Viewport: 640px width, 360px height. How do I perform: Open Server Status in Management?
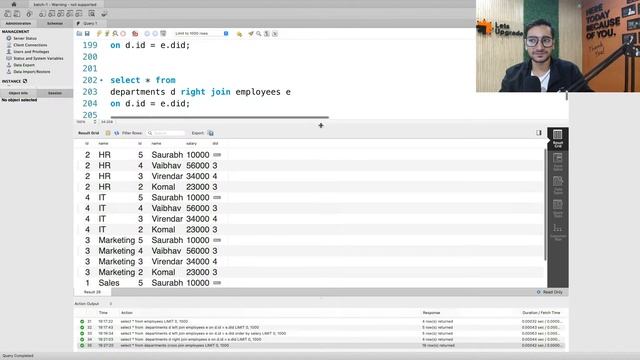24,38
